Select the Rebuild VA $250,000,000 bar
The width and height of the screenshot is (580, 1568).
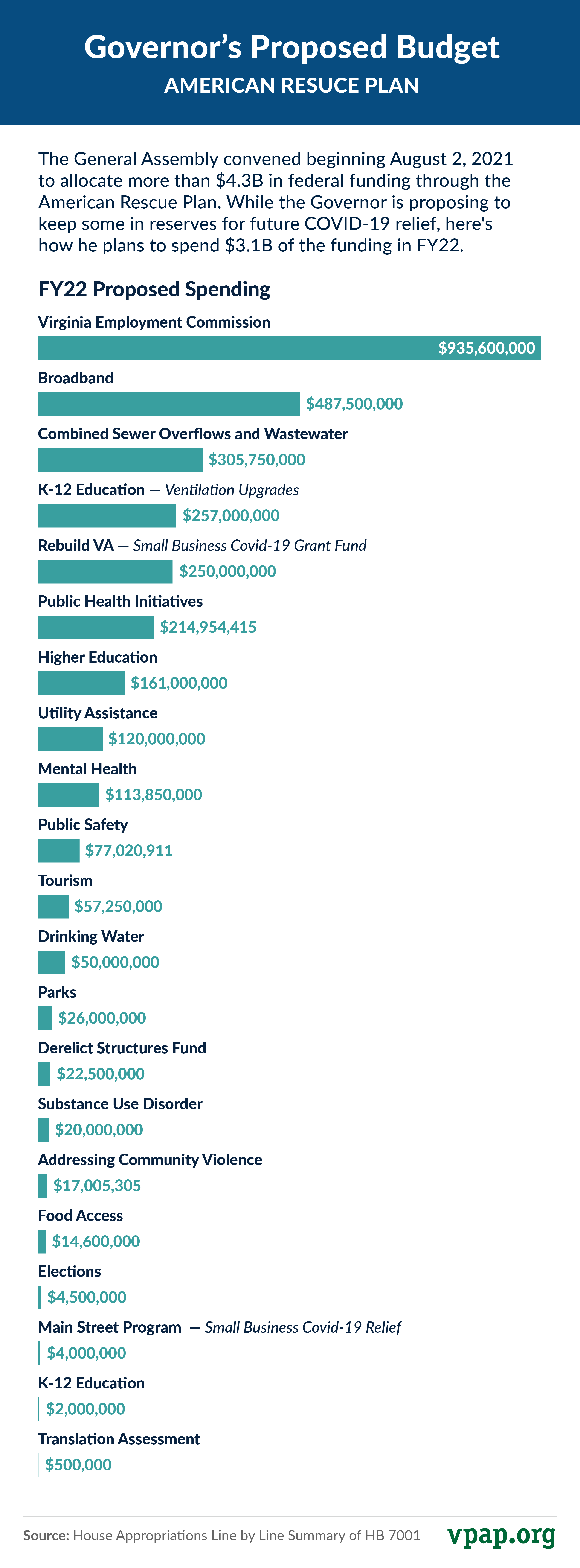[105, 571]
